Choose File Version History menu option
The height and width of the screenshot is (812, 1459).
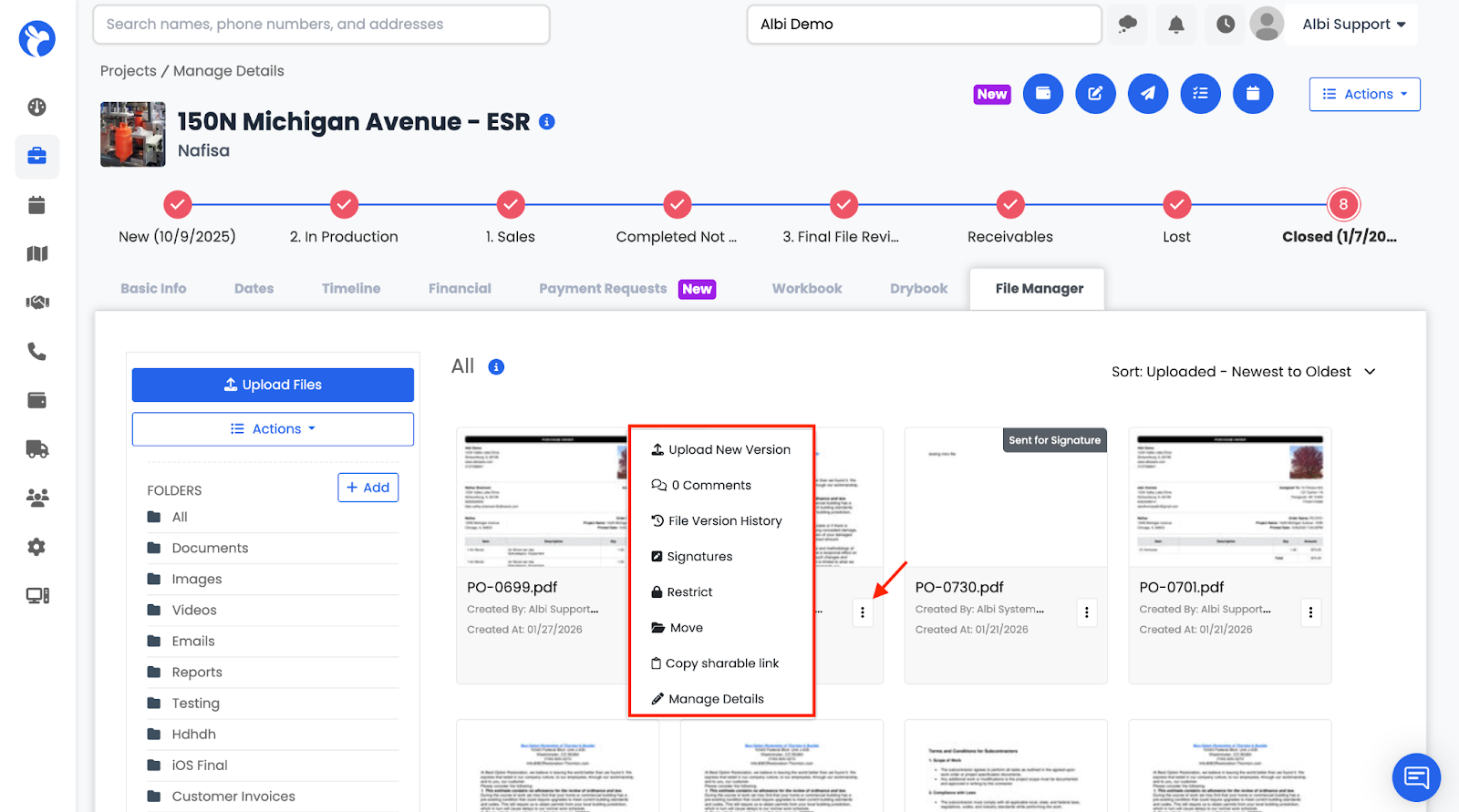[x=724, y=521]
